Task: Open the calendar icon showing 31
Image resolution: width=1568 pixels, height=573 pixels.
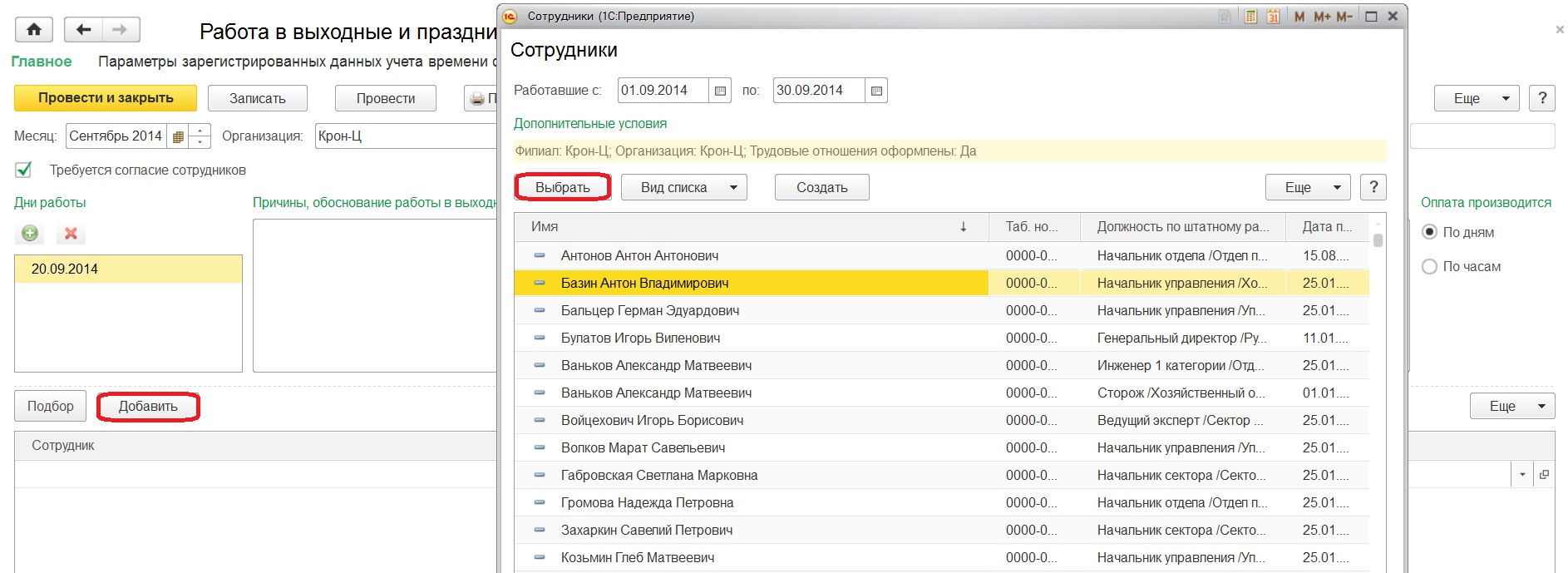Action: (1273, 17)
